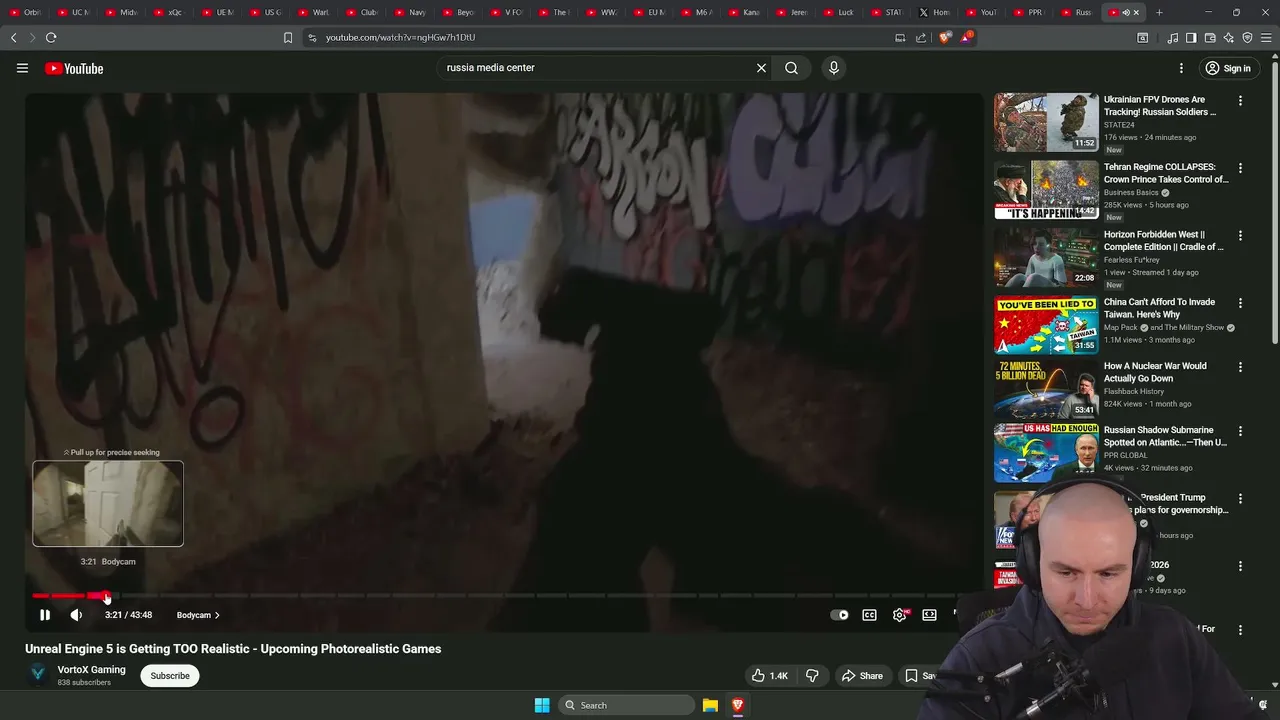This screenshot has height=720, width=1280.
Task: Toggle the browser sidebar panel
Action: [x=1191, y=37]
